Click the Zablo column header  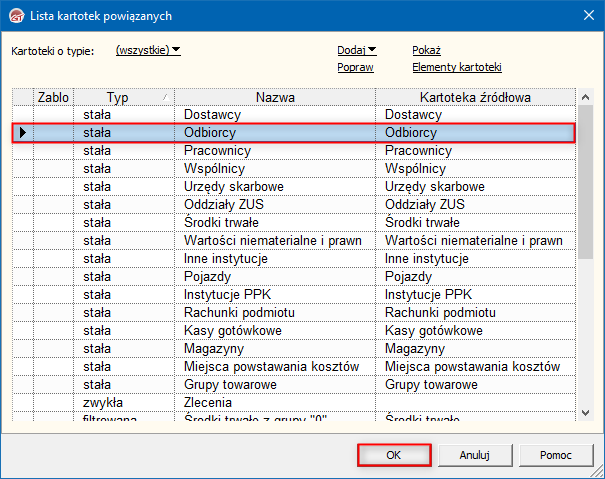coord(53,97)
